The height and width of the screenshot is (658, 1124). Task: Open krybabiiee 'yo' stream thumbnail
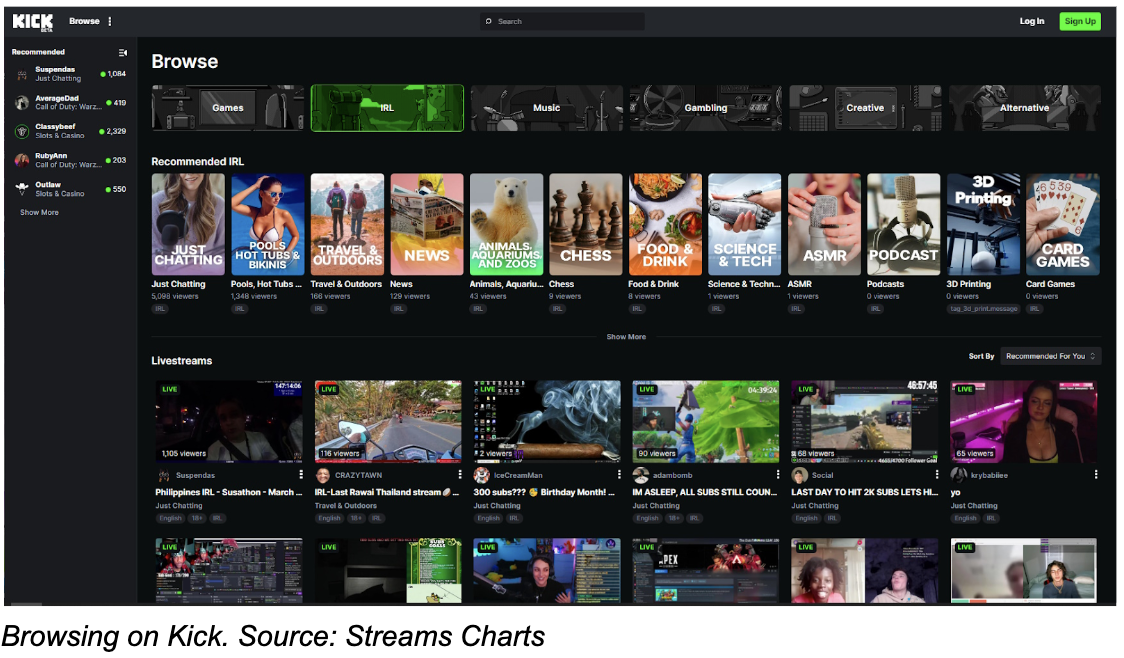pos(1024,421)
